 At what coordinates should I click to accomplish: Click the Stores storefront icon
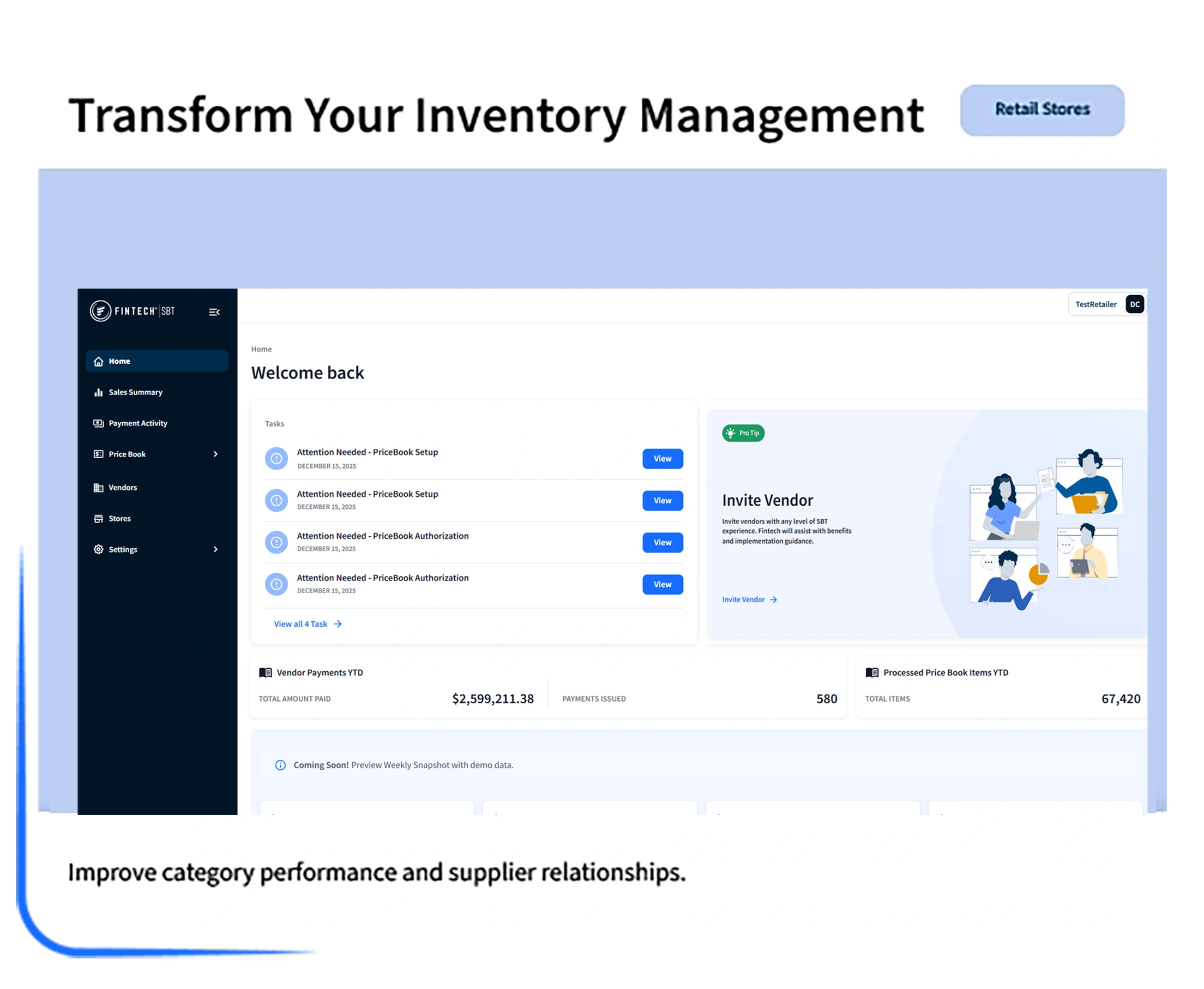[99, 518]
